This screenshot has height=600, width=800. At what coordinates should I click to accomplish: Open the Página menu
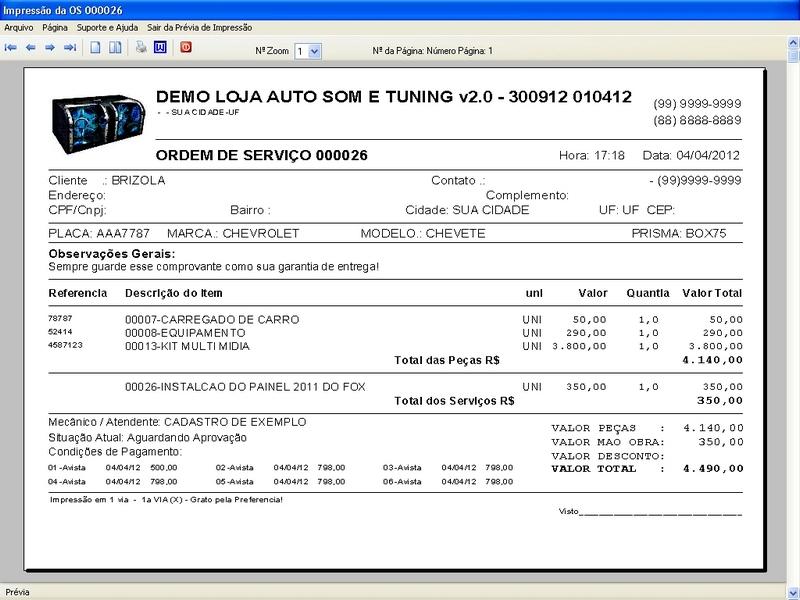[x=55, y=28]
